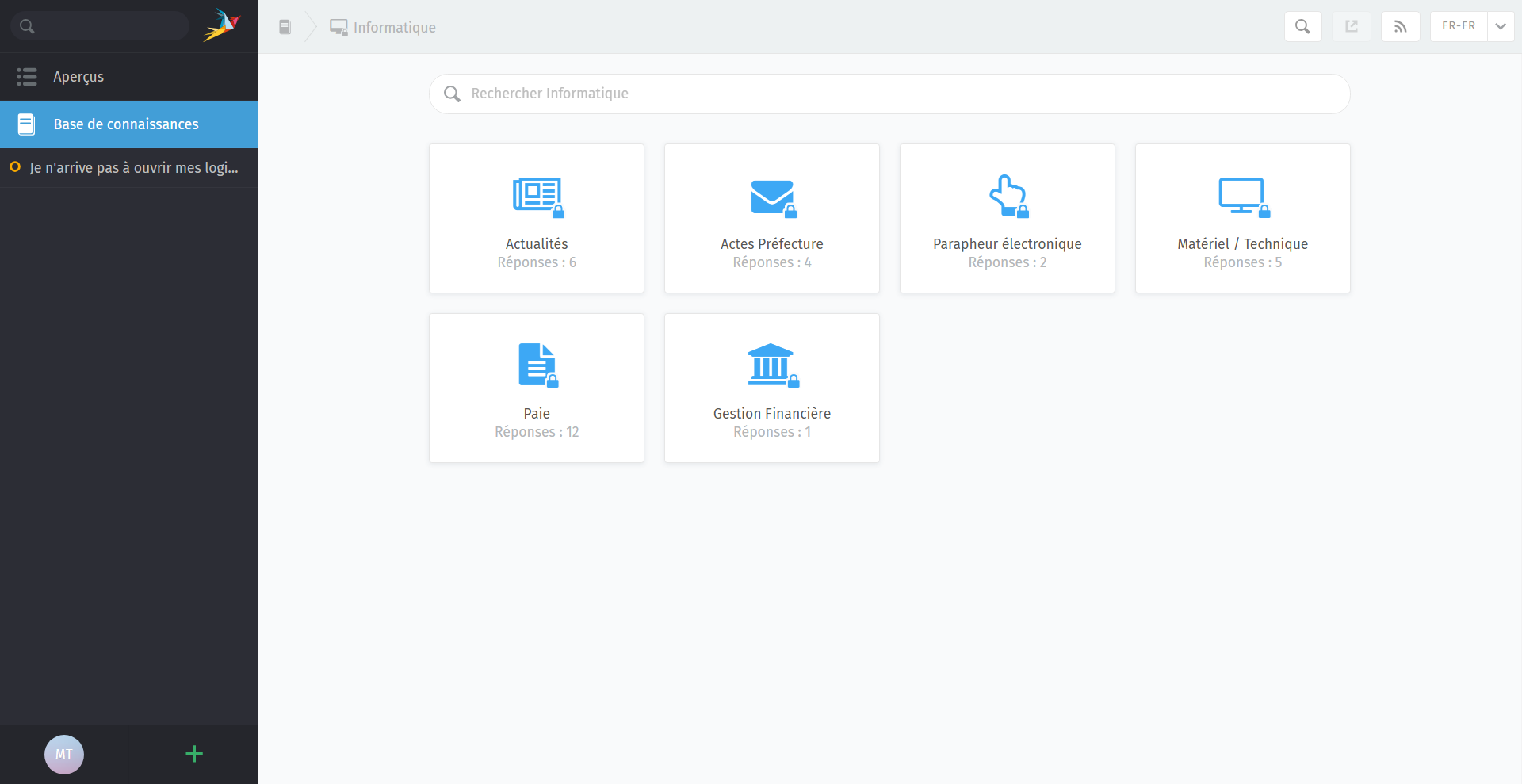Click the external link icon in header
The width and height of the screenshot is (1522, 784).
[x=1352, y=27]
